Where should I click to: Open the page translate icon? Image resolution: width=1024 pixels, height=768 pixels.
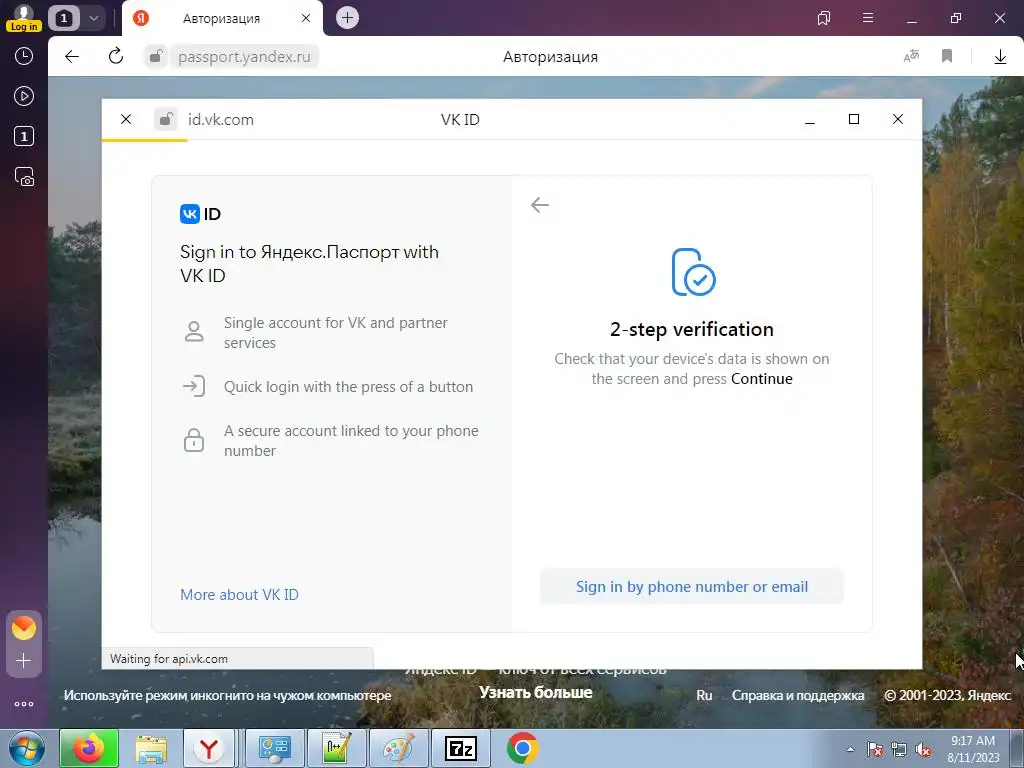(911, 56)
